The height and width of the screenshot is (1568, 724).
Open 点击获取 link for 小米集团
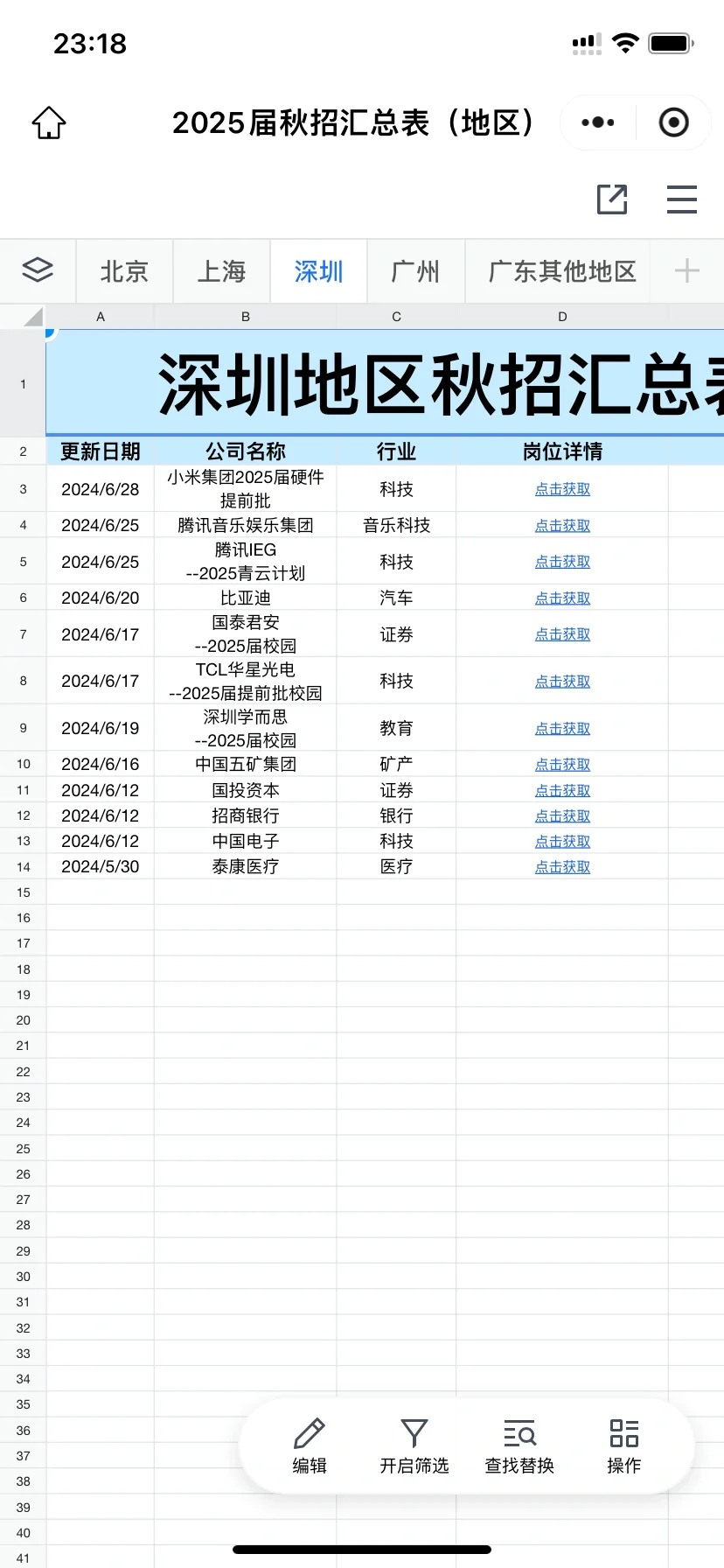point(562,489)
